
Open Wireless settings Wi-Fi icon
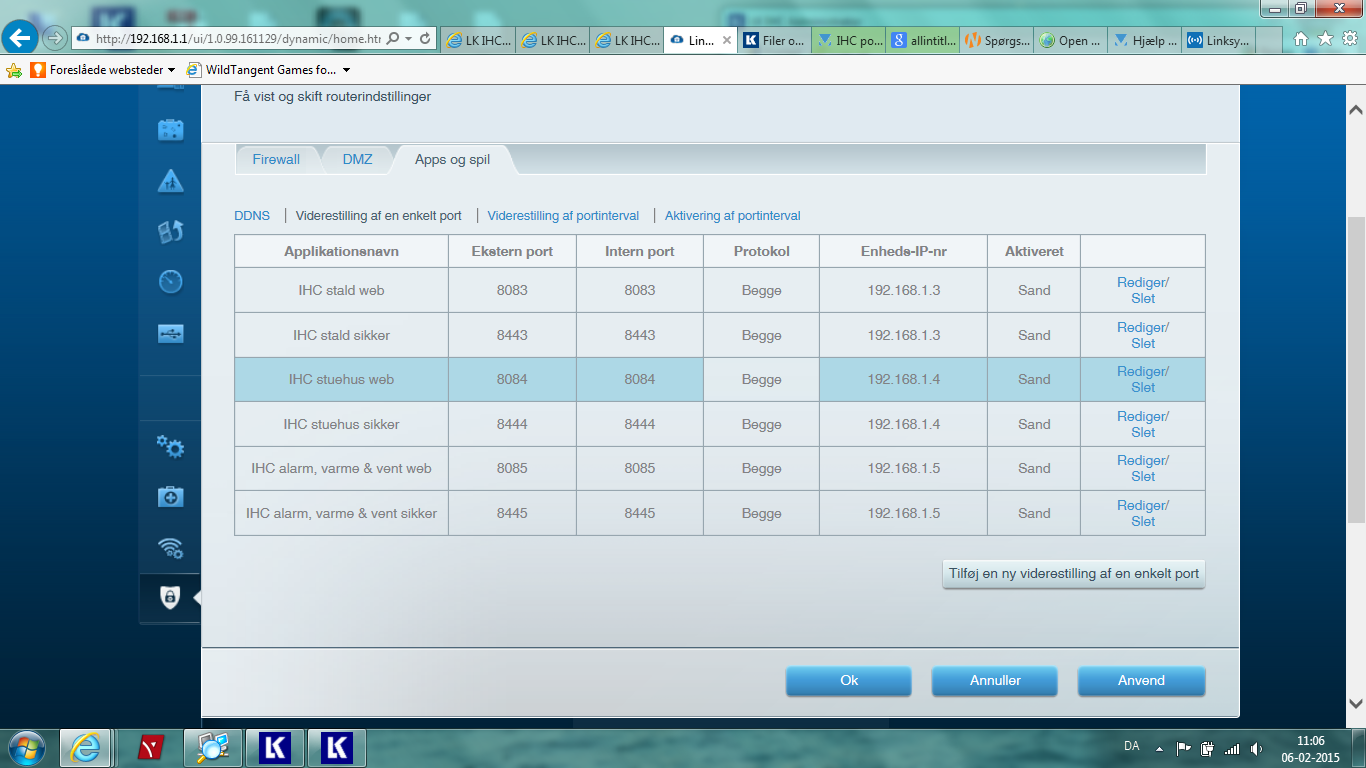(x=171, y=547)
